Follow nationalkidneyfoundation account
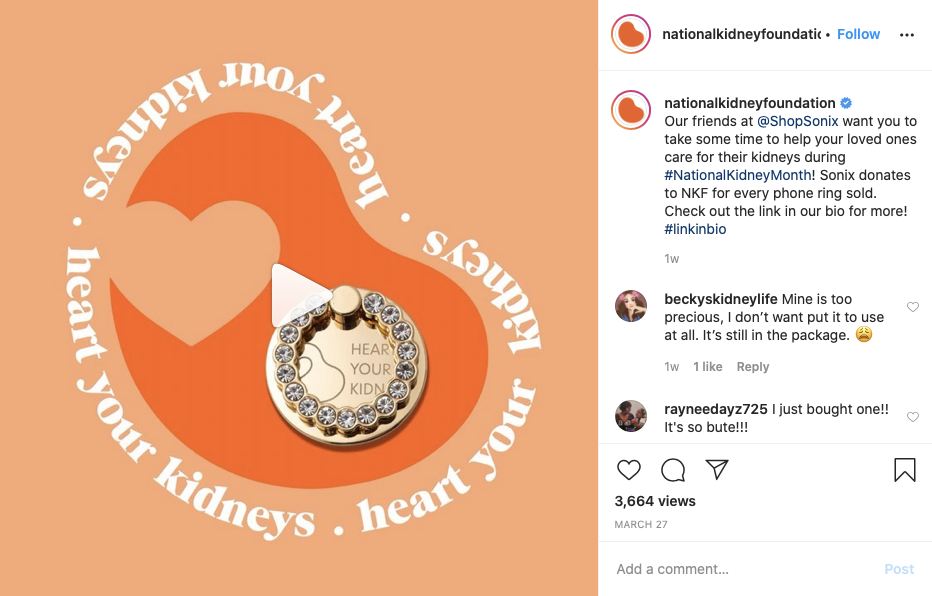932x596 pixels. (x=858, y=34)
